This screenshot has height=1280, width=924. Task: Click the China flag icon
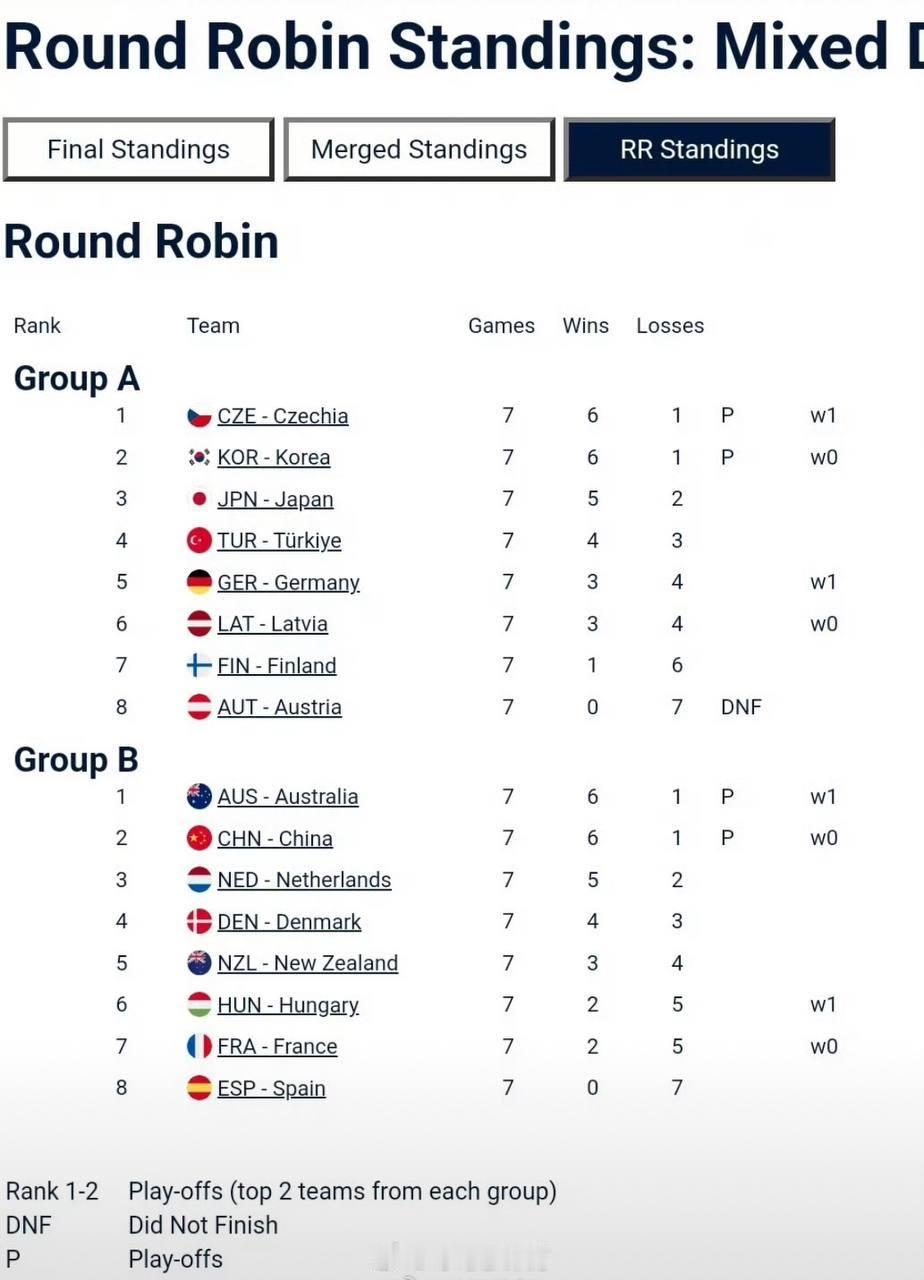[x=199, y=839]
